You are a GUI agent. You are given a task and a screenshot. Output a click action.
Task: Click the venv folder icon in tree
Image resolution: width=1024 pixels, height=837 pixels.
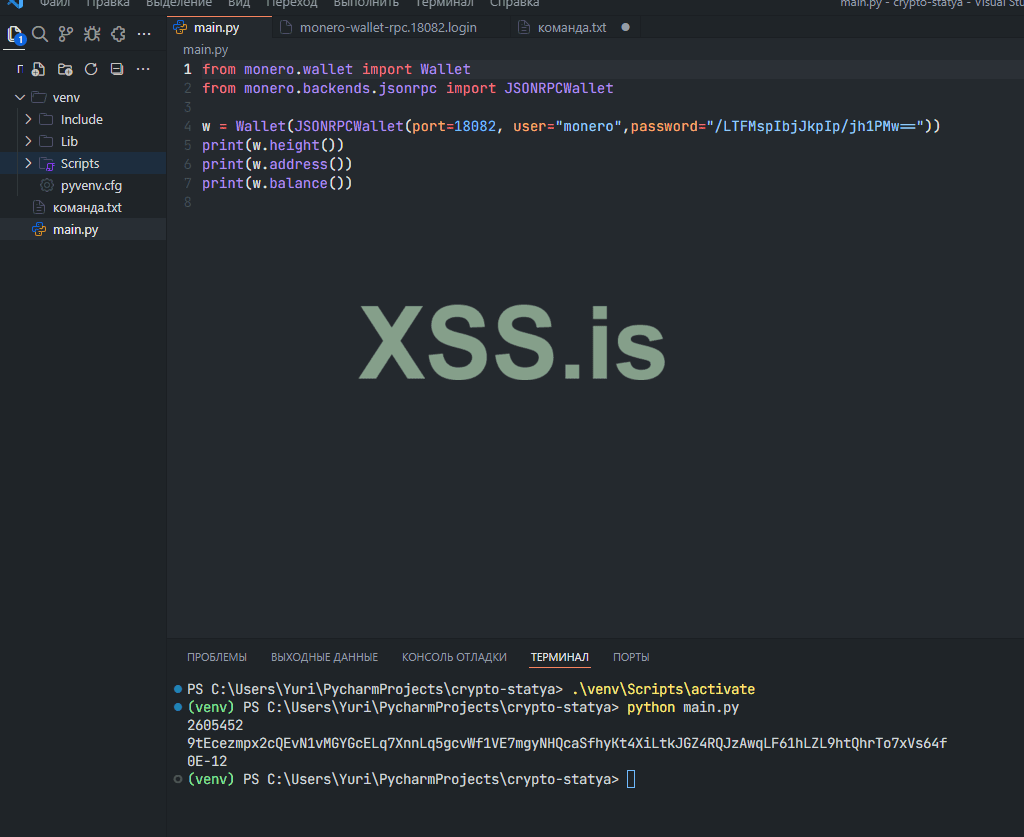tap(39, 97)
